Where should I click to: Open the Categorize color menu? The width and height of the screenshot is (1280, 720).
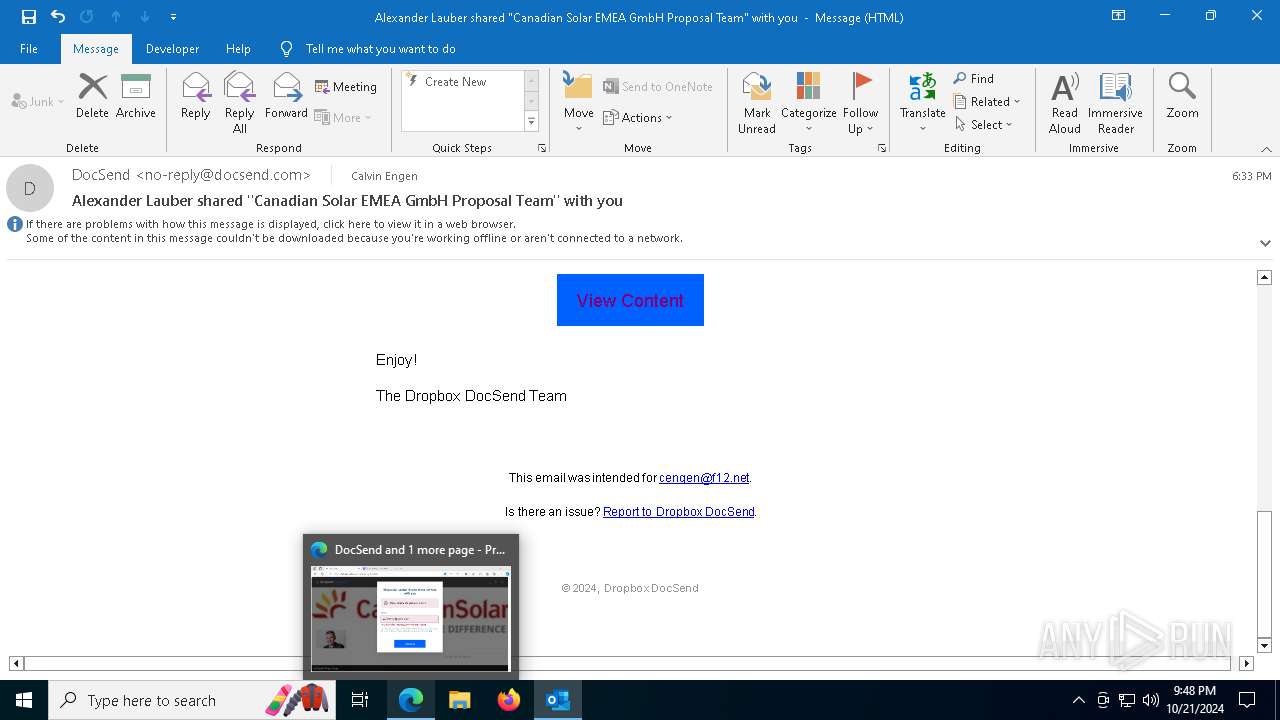coord(808,103)
